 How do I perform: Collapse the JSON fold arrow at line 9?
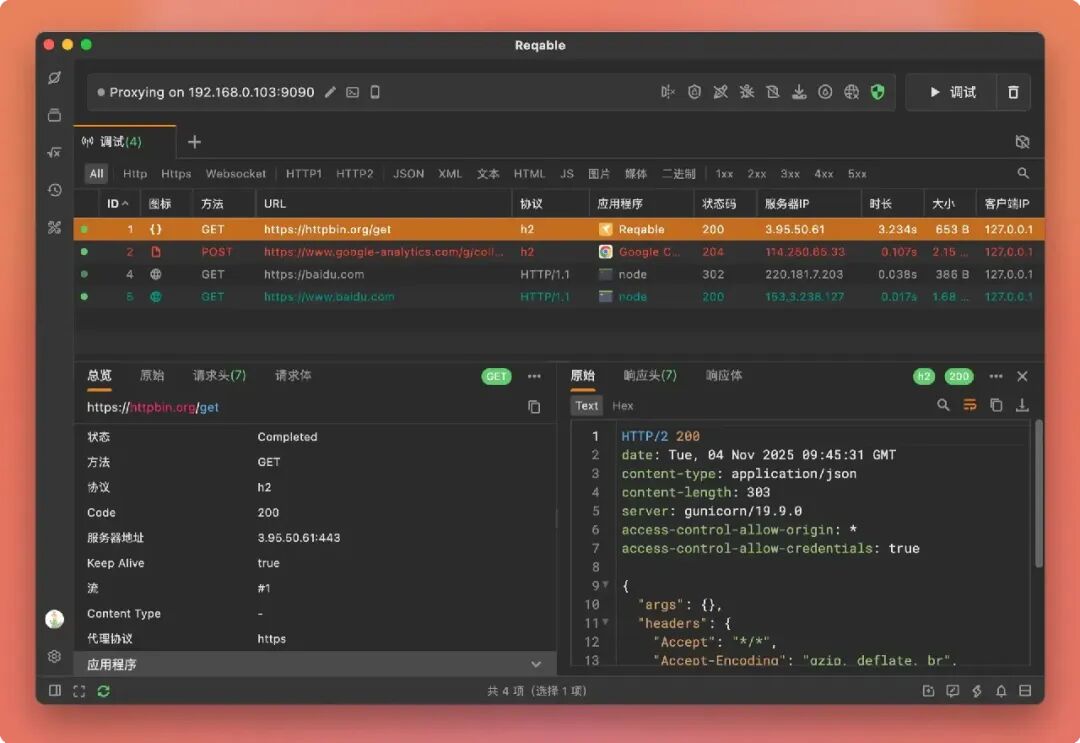(x=605, y=585)
